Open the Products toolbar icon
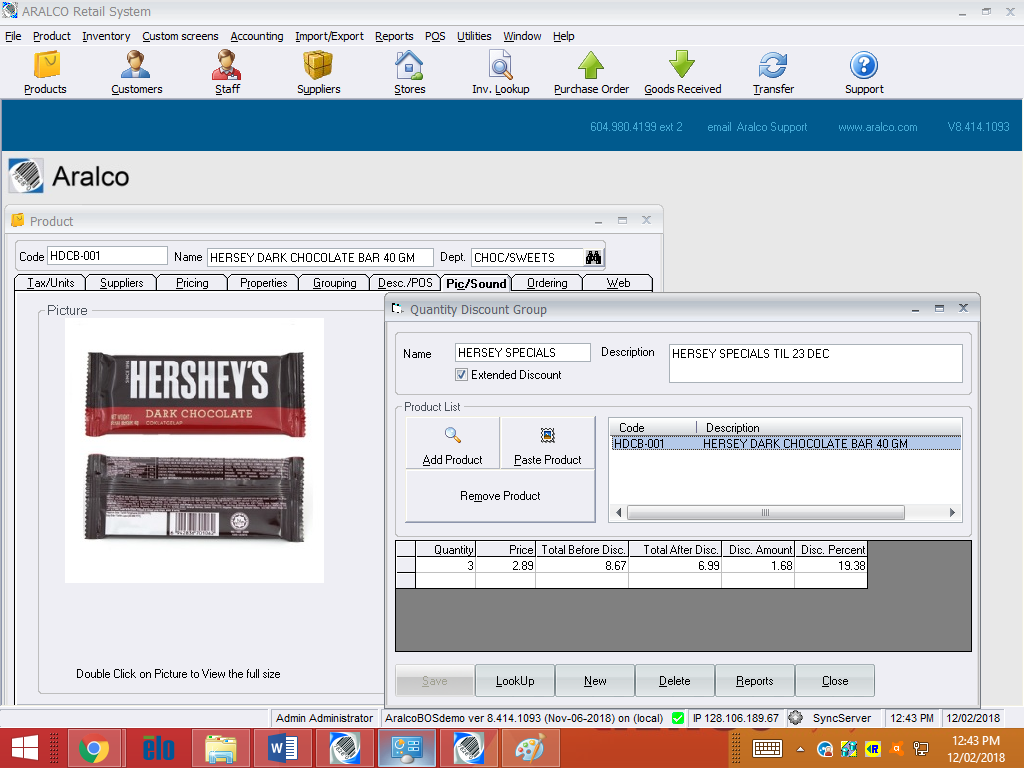This screenshot has height=768, width=1024. [46, 72]
